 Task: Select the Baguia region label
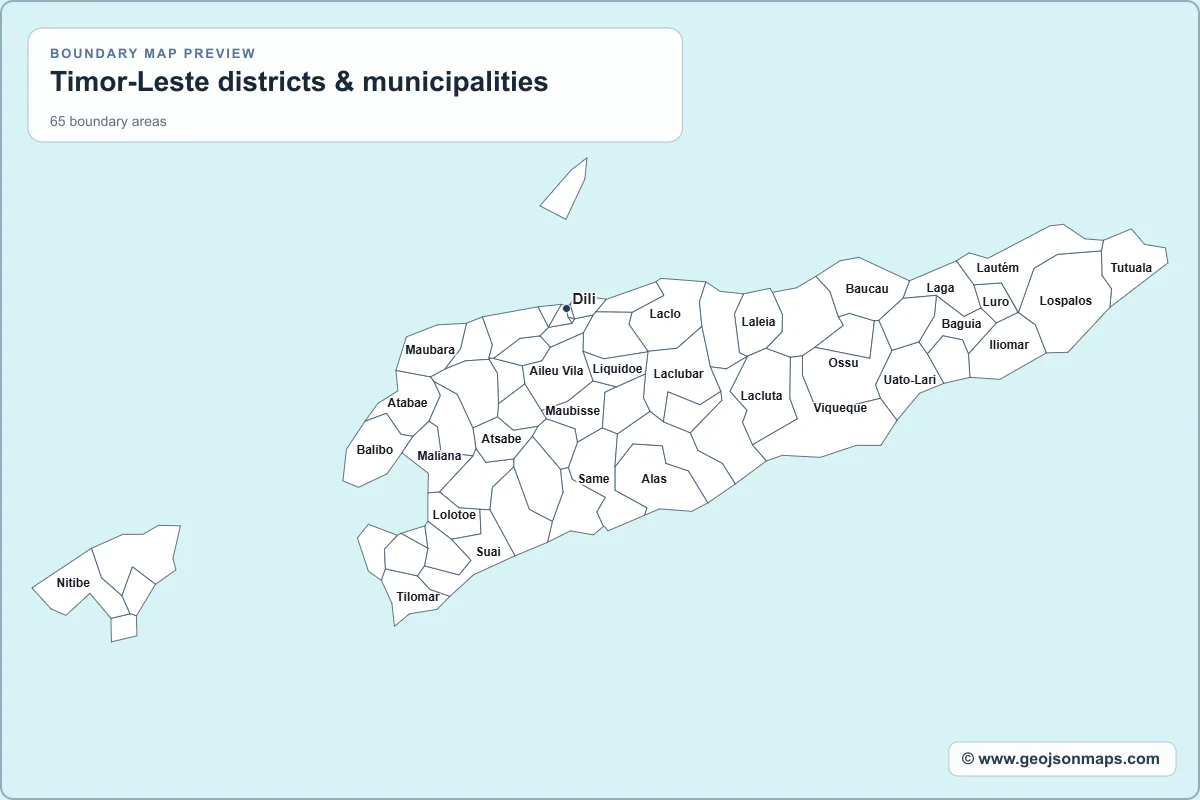(961, 324)
